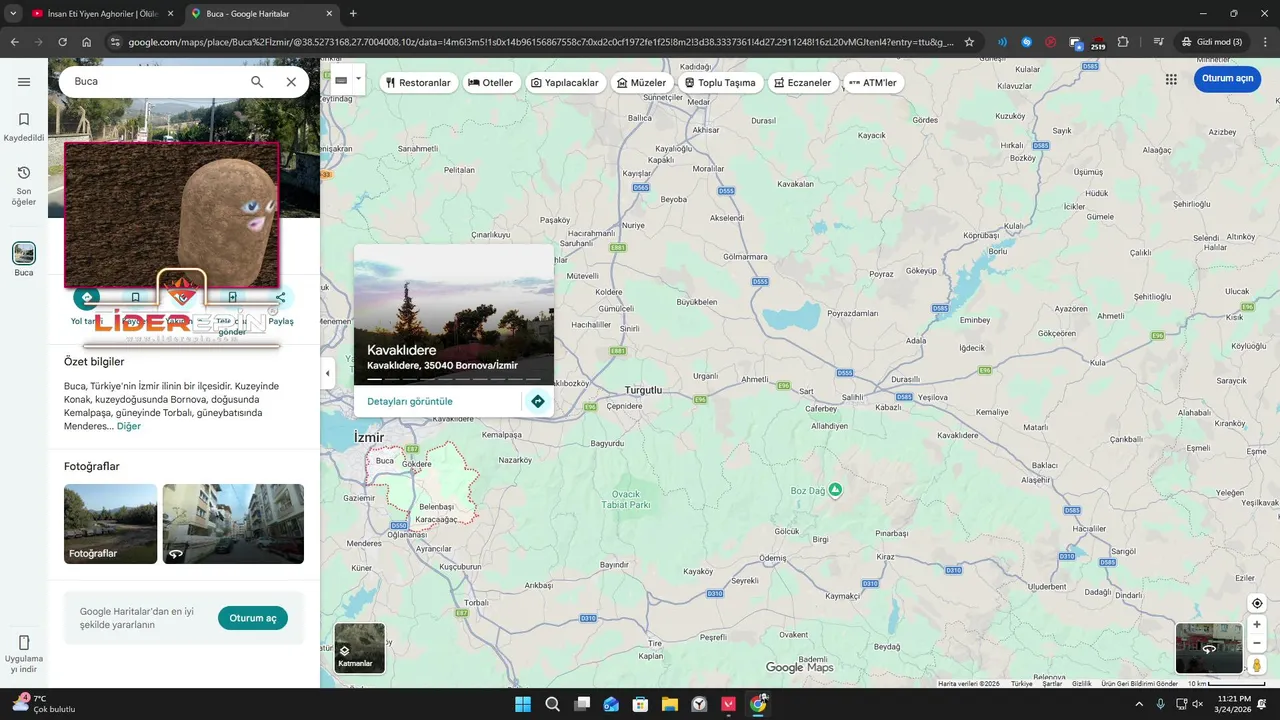Click the Kaydet bookmark icon
This screenshot has width=1280, height=720.
(136, 297)
